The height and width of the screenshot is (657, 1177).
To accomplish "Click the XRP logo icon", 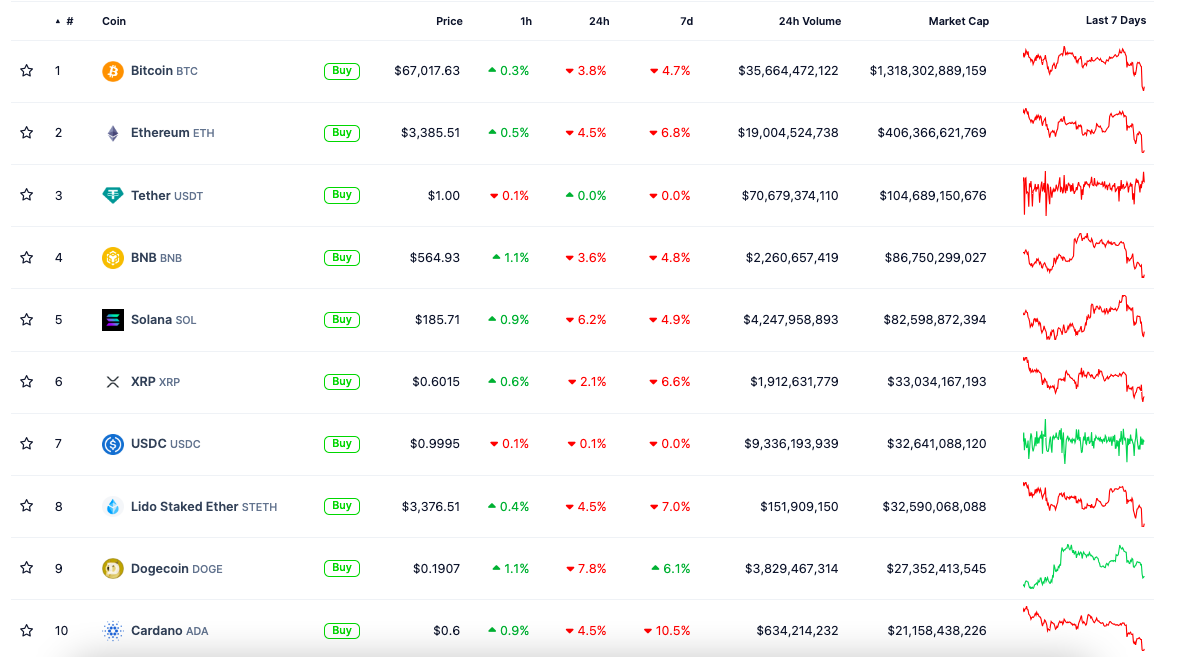I will [x=113, y=382].
